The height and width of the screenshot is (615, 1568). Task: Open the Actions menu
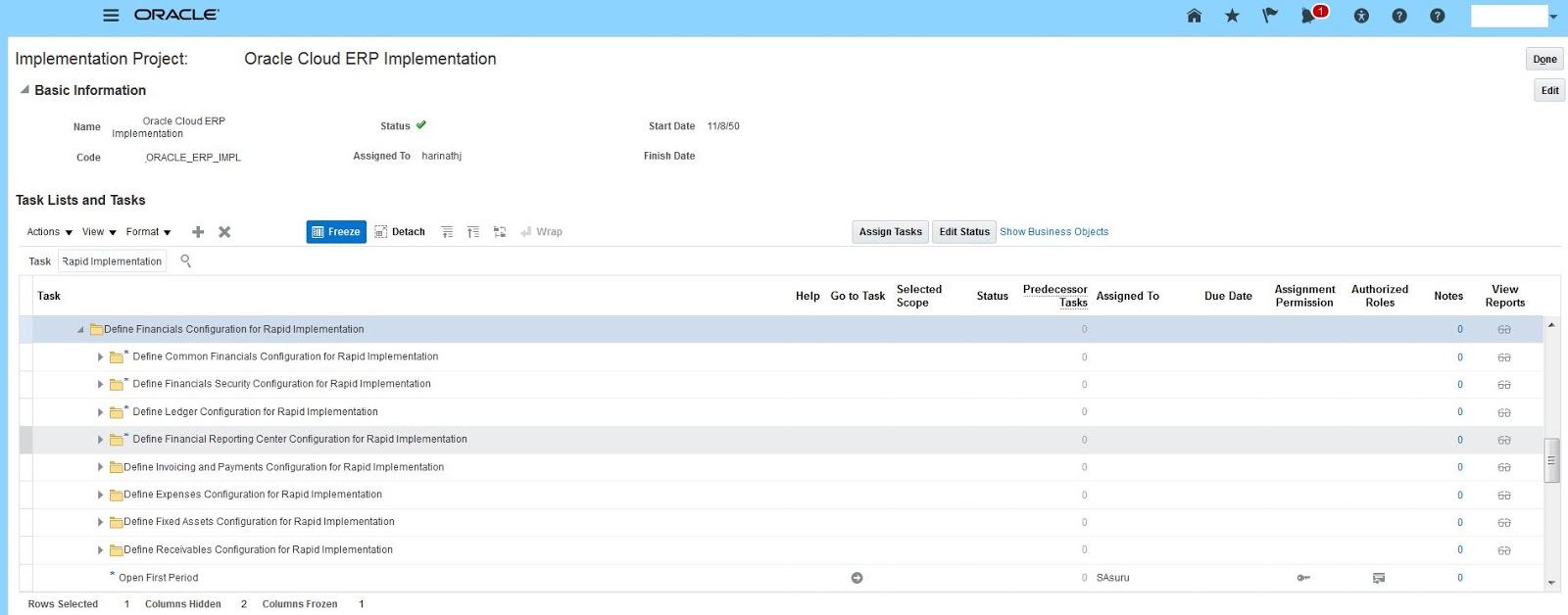(x=49, y=232)
